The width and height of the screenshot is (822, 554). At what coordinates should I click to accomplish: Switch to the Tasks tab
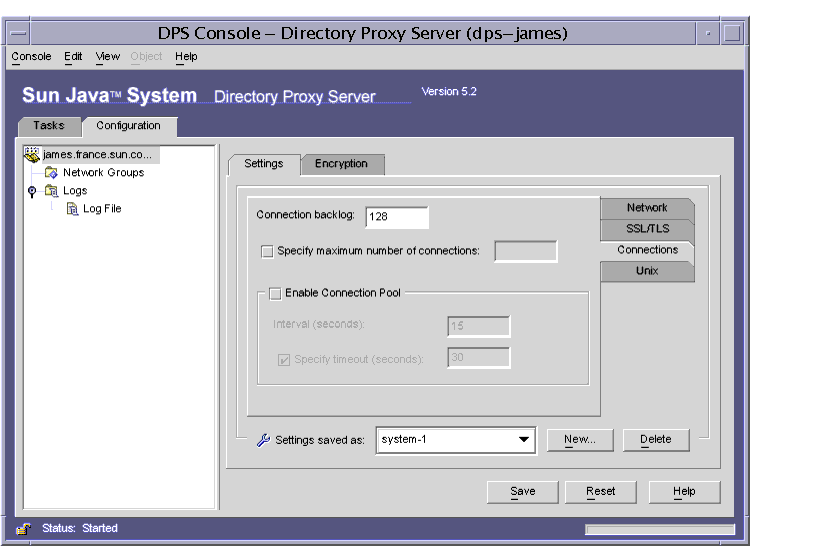pos(49,126)
